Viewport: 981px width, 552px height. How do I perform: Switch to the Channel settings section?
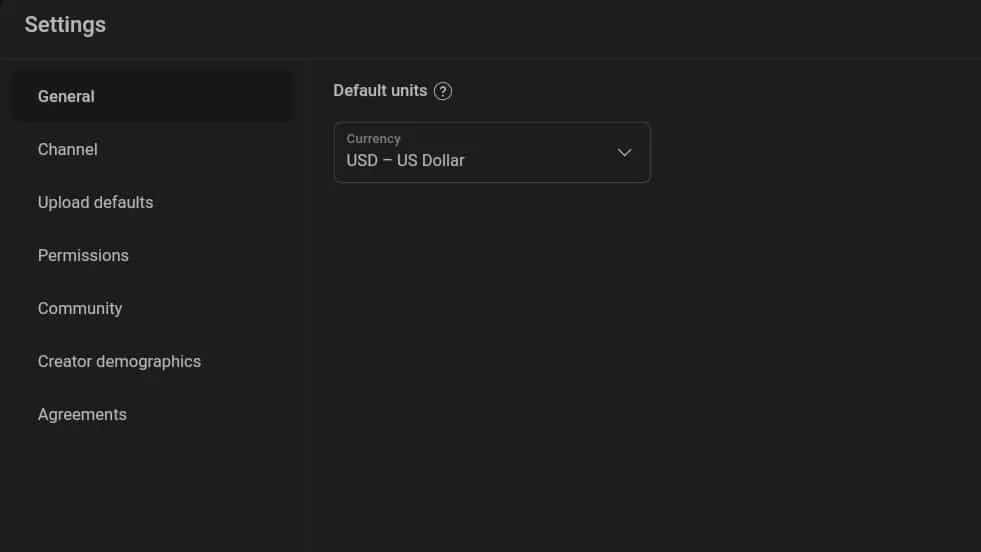(x=153, y=150)
